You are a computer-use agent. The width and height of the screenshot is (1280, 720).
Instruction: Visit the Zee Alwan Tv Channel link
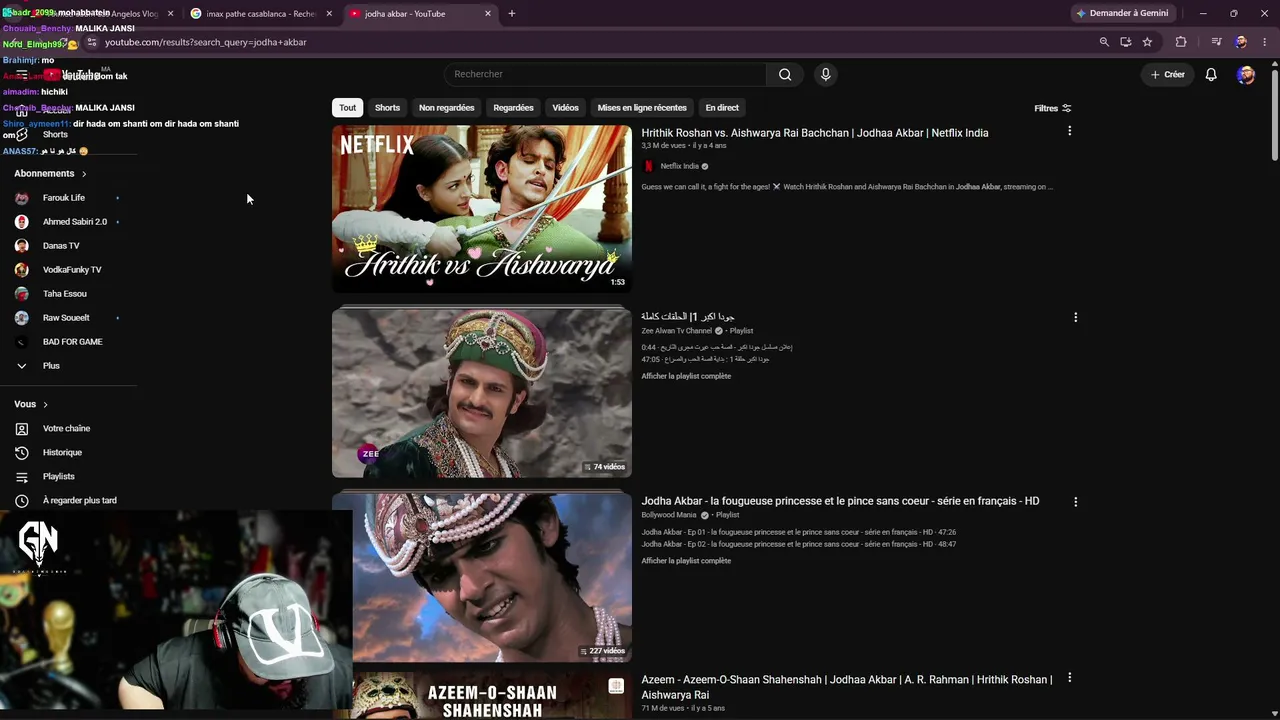(x=677, y=331)
